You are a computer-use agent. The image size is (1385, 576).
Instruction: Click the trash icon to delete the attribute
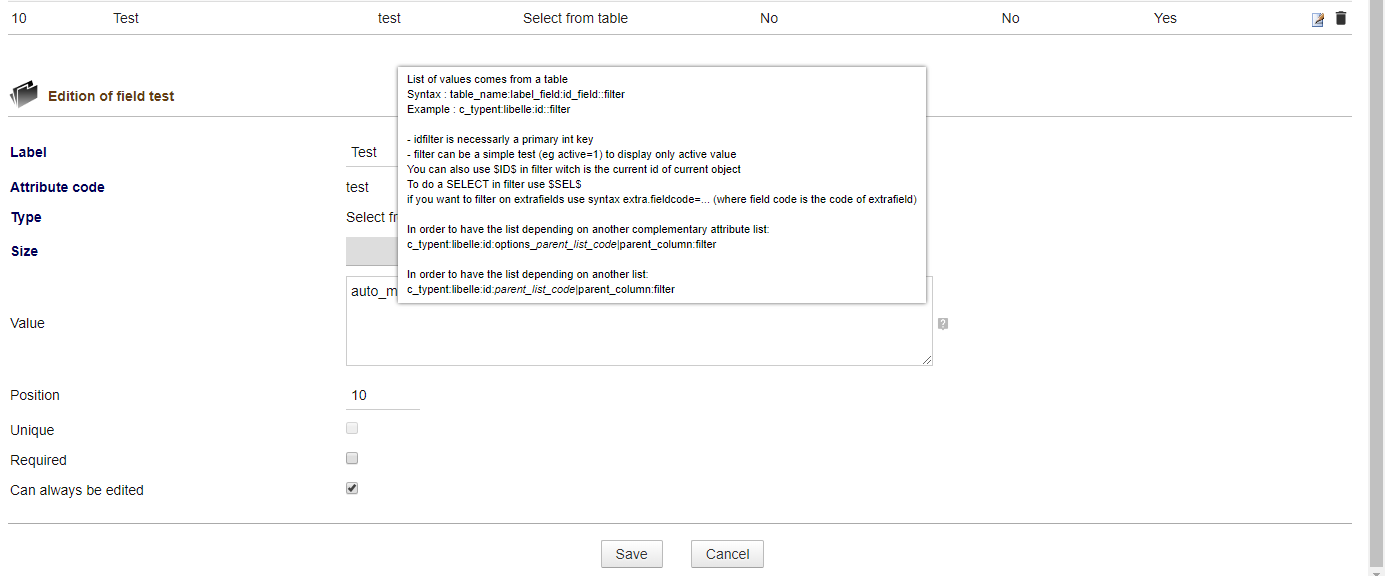tap(1340, 18)
